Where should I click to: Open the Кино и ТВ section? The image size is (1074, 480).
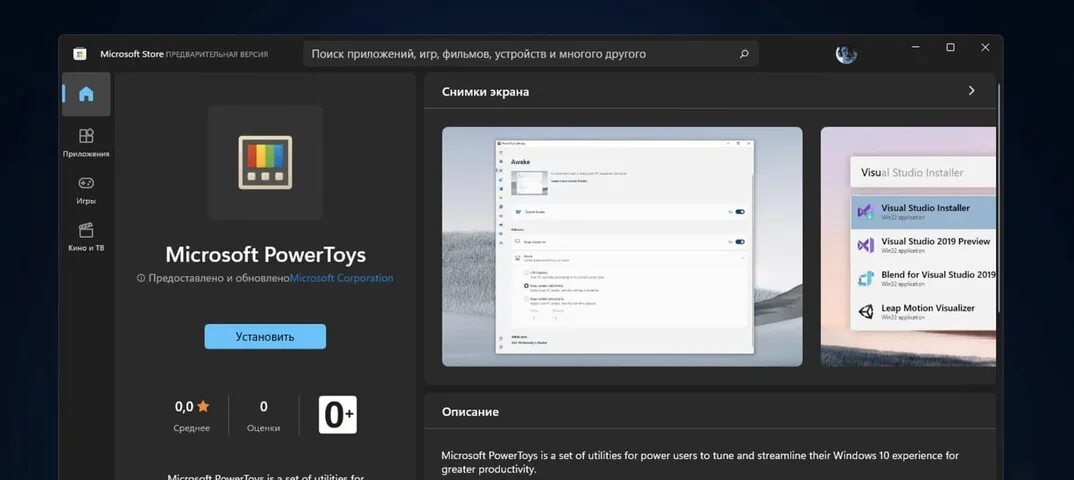[x=86, y=237]
